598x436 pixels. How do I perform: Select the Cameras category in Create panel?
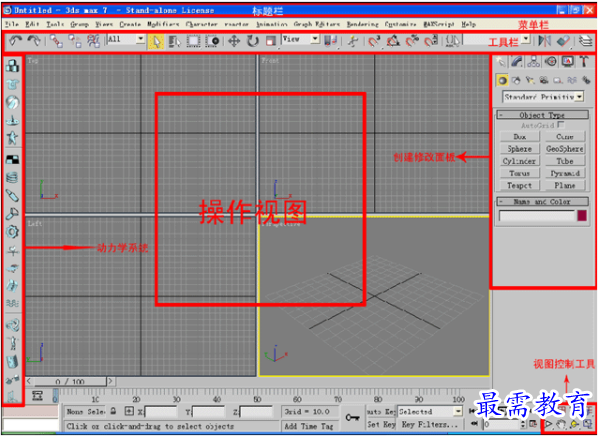click(543, 80)
